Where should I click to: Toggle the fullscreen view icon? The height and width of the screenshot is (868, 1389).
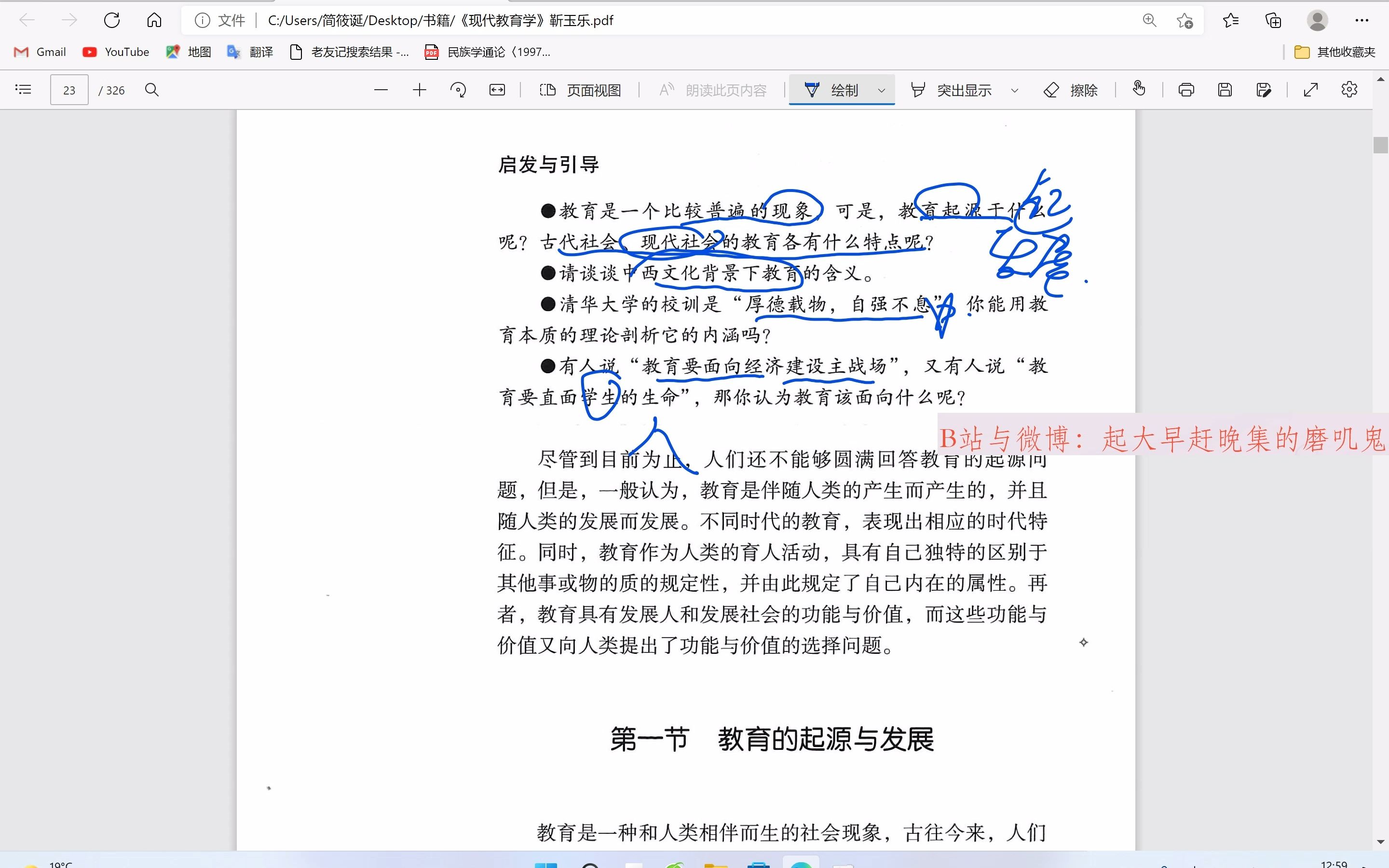click(x=1311, y=89)
